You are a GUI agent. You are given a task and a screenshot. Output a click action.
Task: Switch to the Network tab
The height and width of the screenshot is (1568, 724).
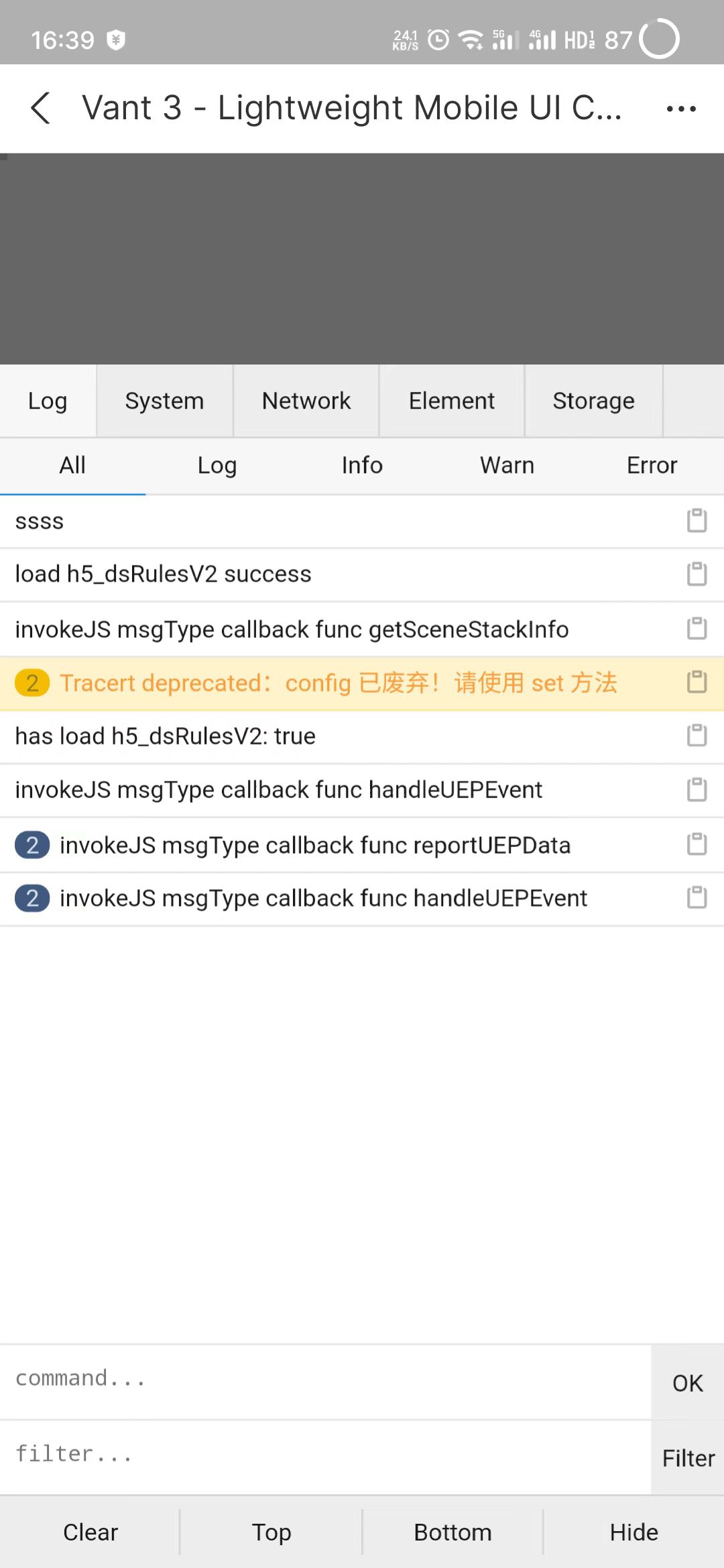click(x=306, y=400)
